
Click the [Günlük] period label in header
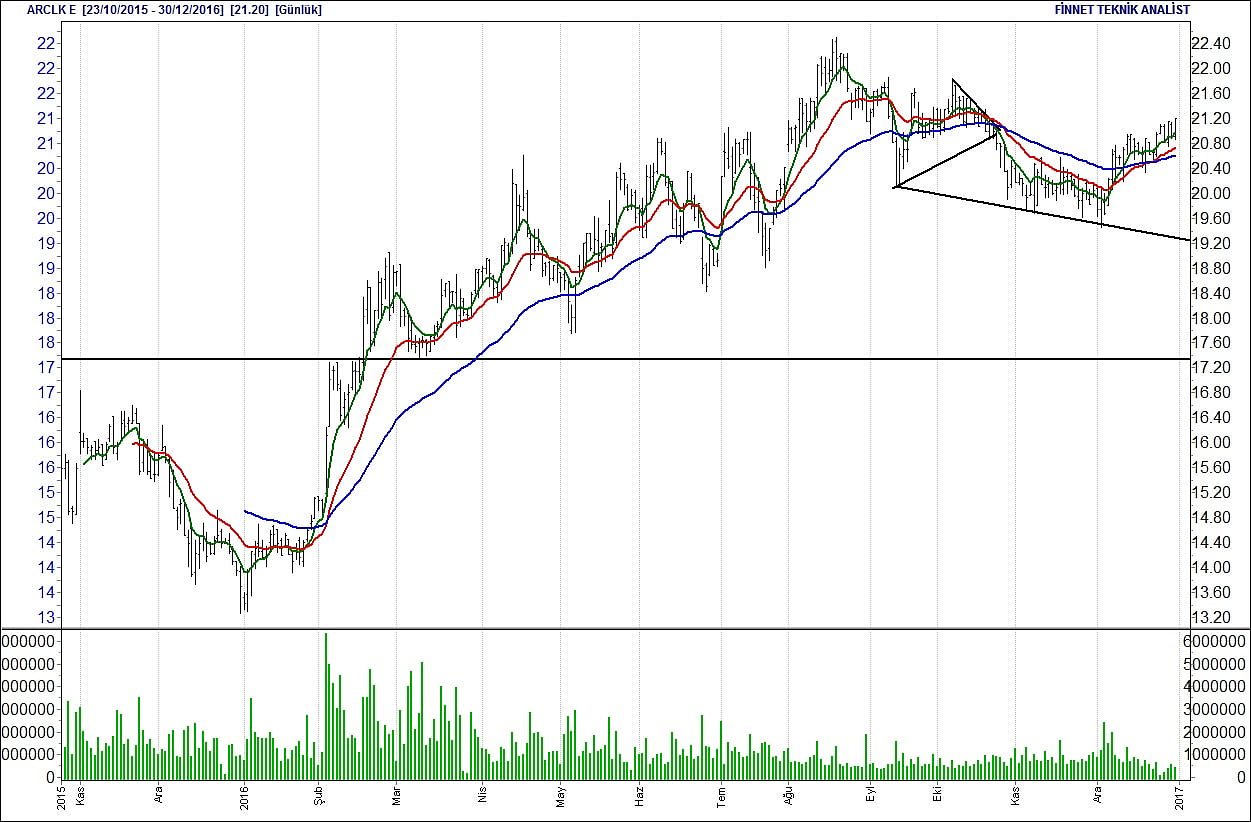tap(298, 10)
